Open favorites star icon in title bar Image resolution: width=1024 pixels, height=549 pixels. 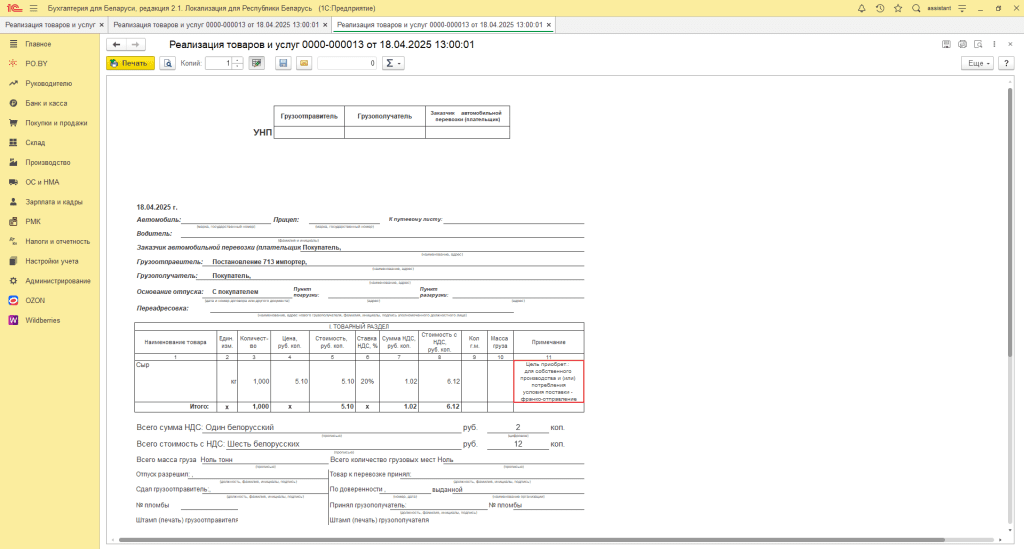point(898,8)
